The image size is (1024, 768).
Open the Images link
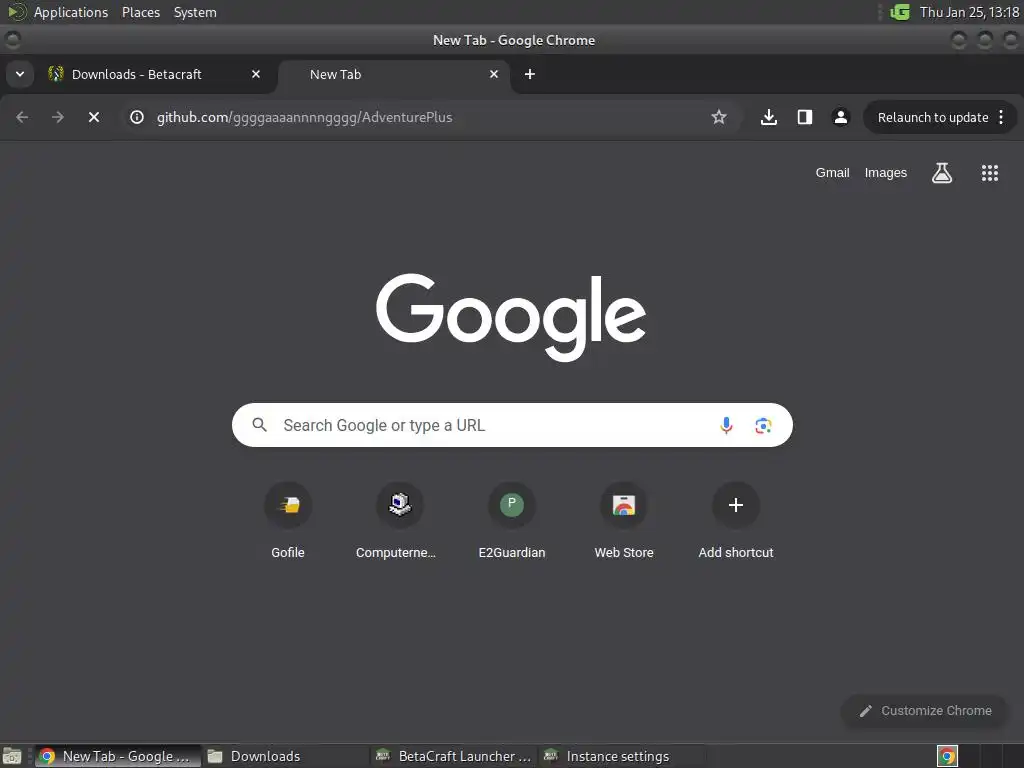pyautogui.click(x=886, y=173)
